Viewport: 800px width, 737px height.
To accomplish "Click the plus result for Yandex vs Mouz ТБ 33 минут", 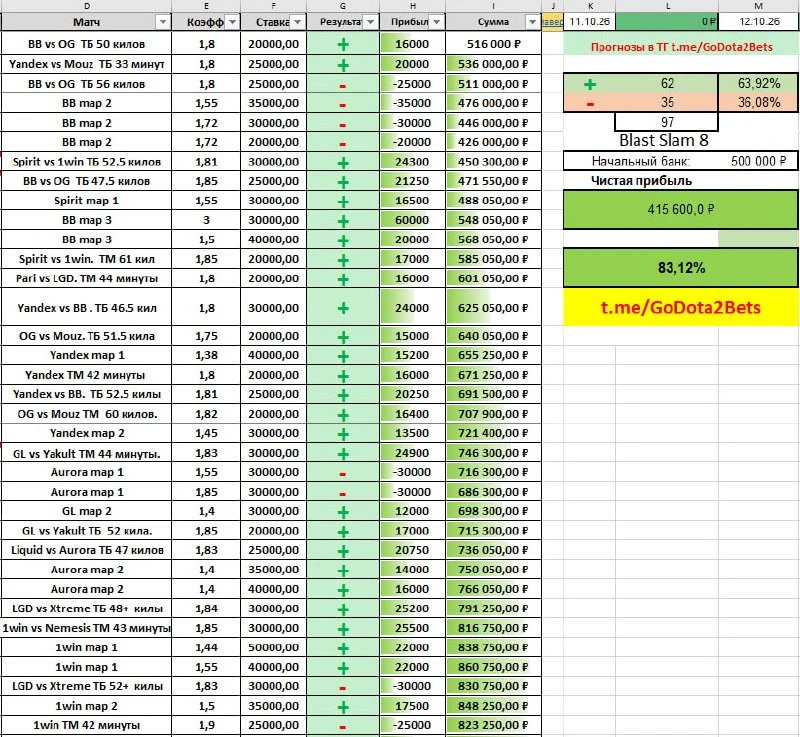I will 343,65.
